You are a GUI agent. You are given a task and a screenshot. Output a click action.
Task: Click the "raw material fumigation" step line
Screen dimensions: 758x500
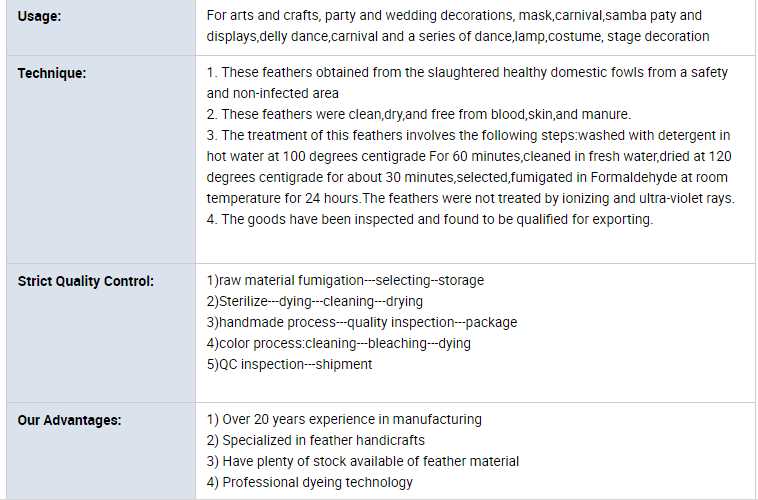tap(345, 281)
